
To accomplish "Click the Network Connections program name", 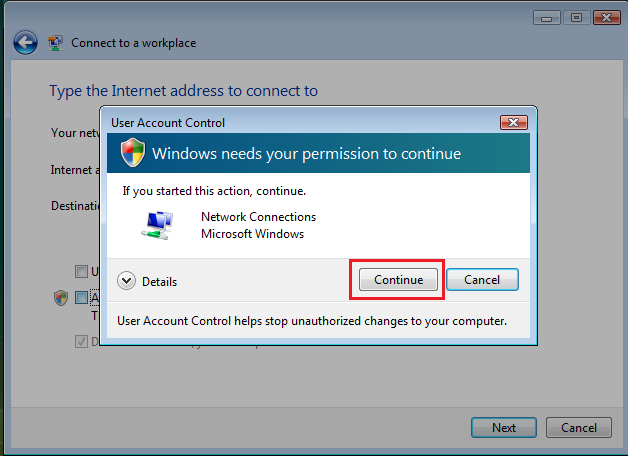I will [x=258, y=217].
